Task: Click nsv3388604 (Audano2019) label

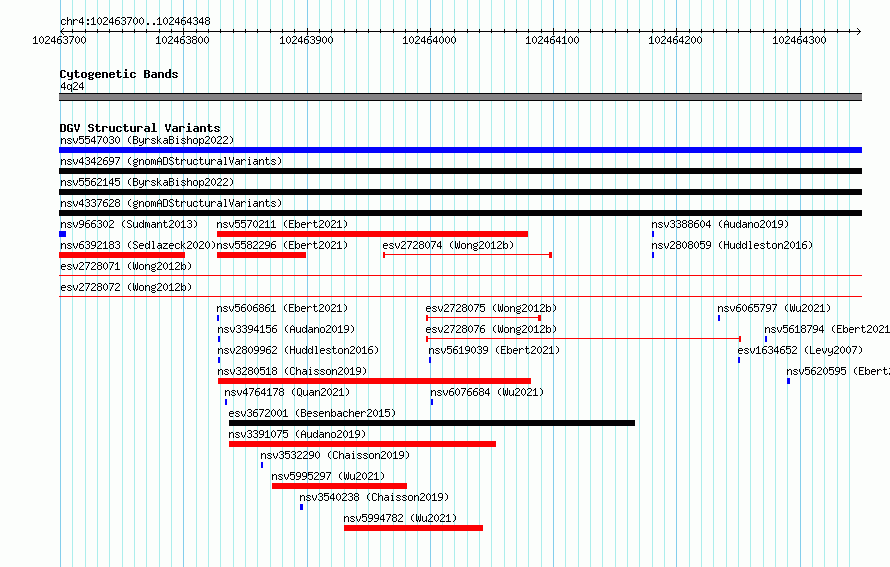Action: [720, 224]
